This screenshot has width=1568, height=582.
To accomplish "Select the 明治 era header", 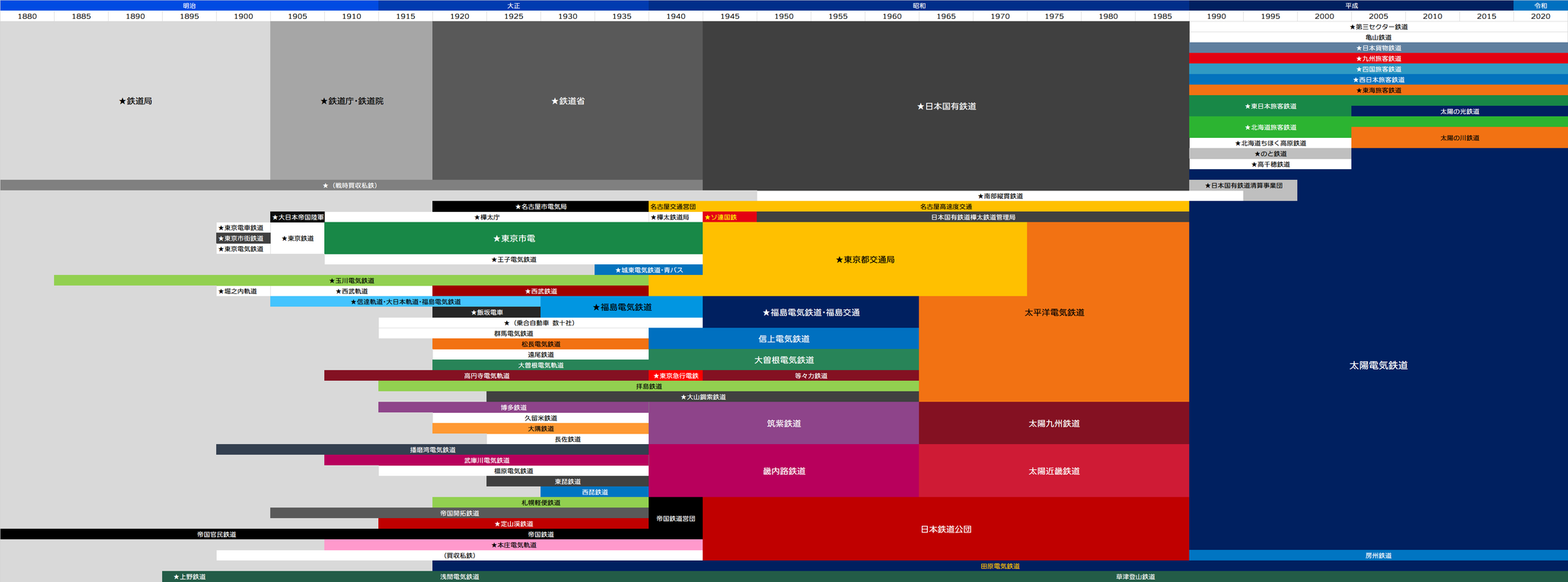I will coord(189,5).
